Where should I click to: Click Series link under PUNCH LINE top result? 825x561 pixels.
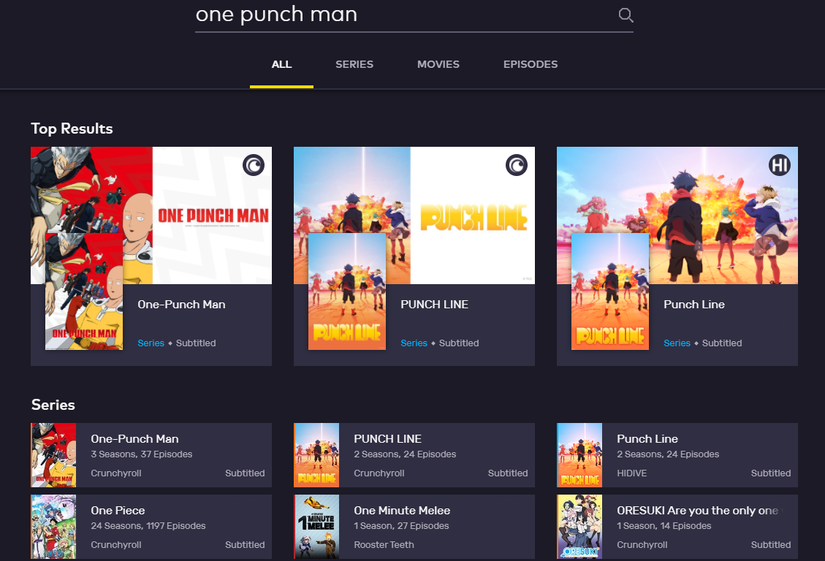(x=414, y=343)
